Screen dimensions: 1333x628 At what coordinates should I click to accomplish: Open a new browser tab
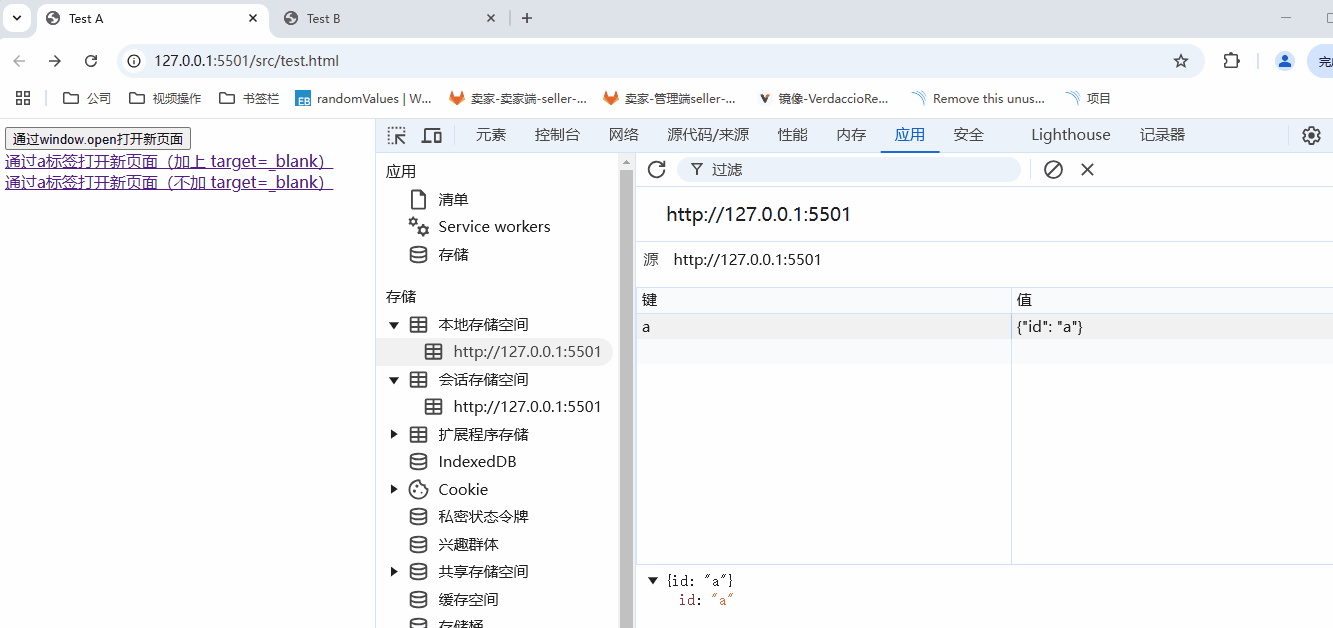coord(527,18)
